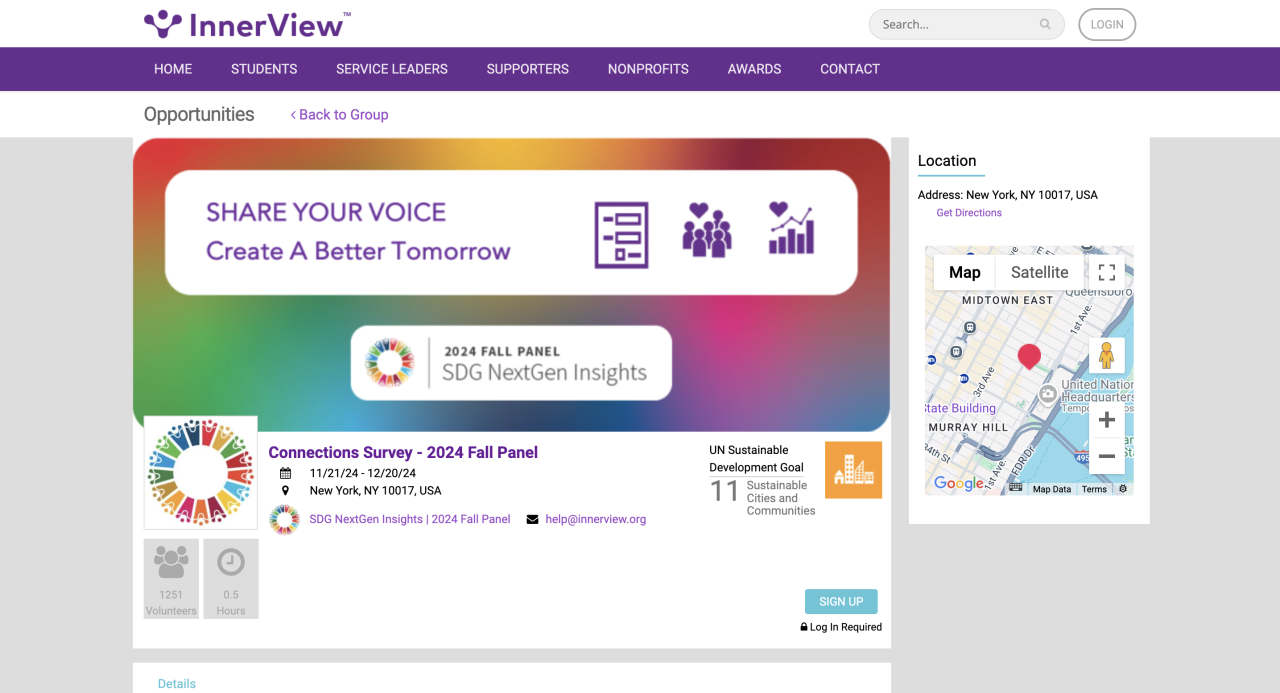This screenshot has height=693, width=1280.
Task: Open SDG NextGen Insights | 2024 Fall Panel link
Action: (x=410, y=519)
